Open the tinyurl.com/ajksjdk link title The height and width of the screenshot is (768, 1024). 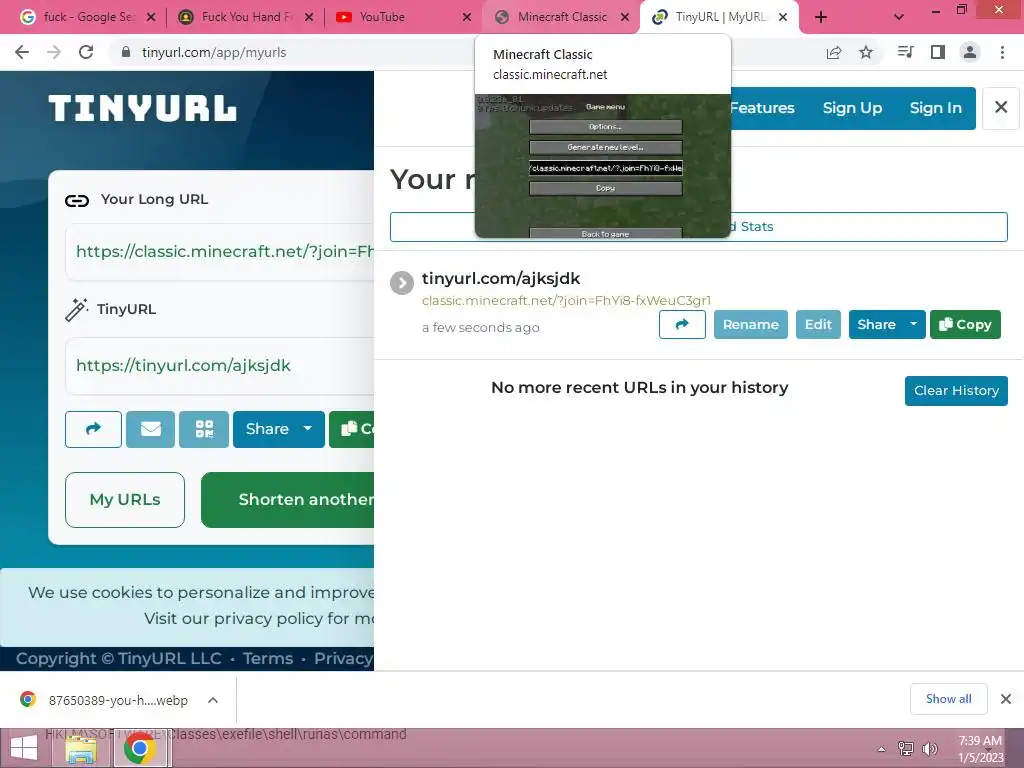tap(501, 279)
